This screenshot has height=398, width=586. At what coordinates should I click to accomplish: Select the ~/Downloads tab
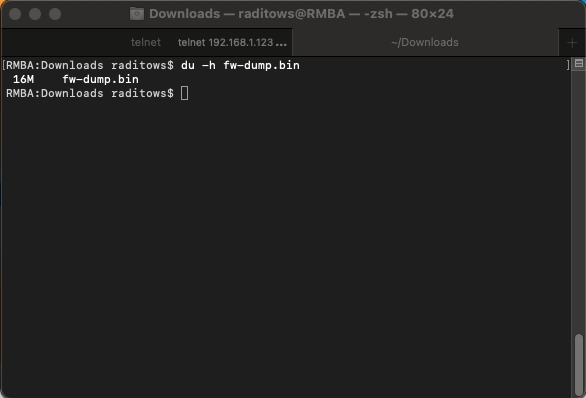[425, 42]
